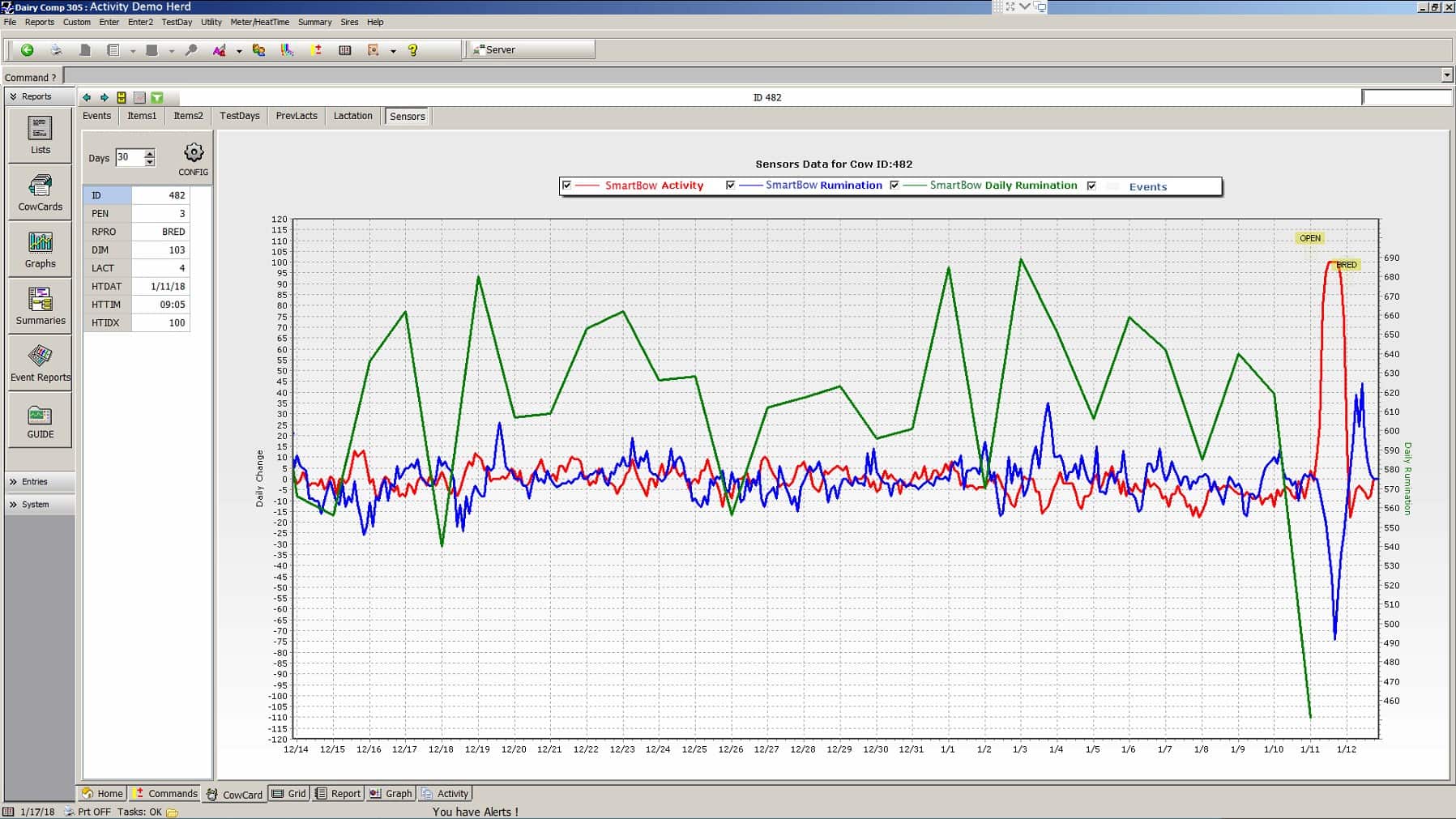Select the Graphs icon in sidebar
The height and width of the screenshot is (819, 1456).
40,249
